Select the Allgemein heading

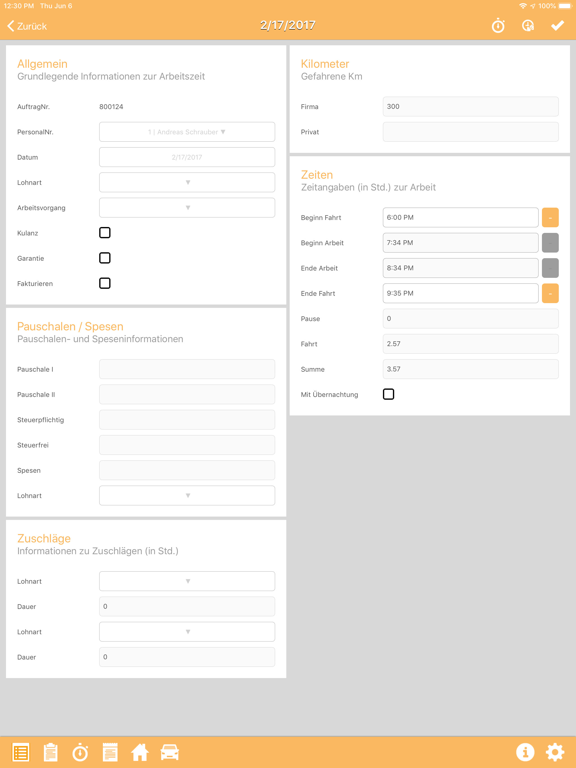[x=42, y=64]
